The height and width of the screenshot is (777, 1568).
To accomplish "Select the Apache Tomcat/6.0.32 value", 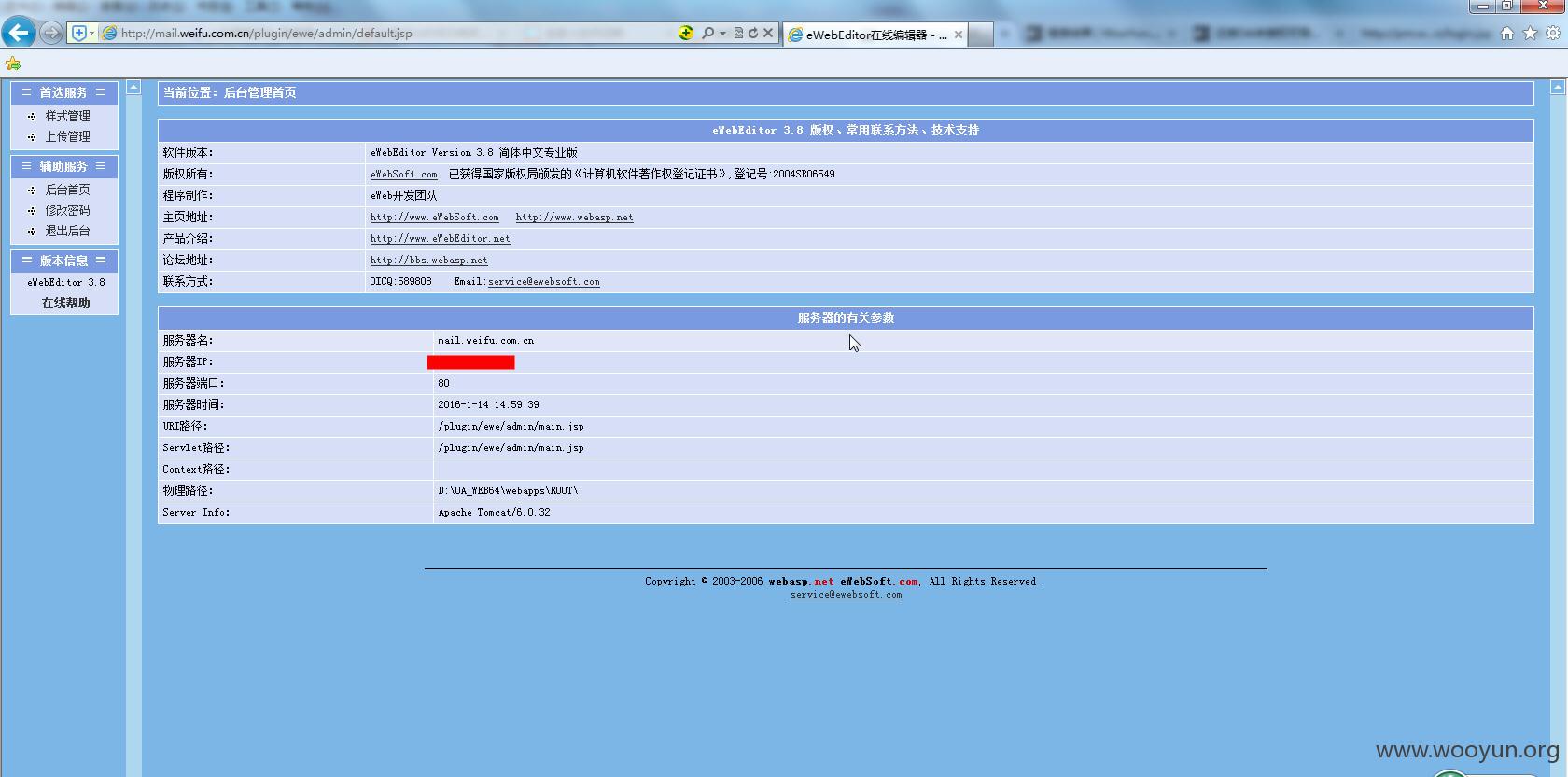I will pos(494,512).
